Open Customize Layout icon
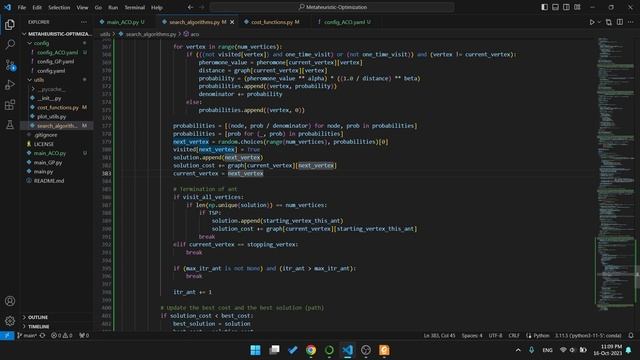 578,7
